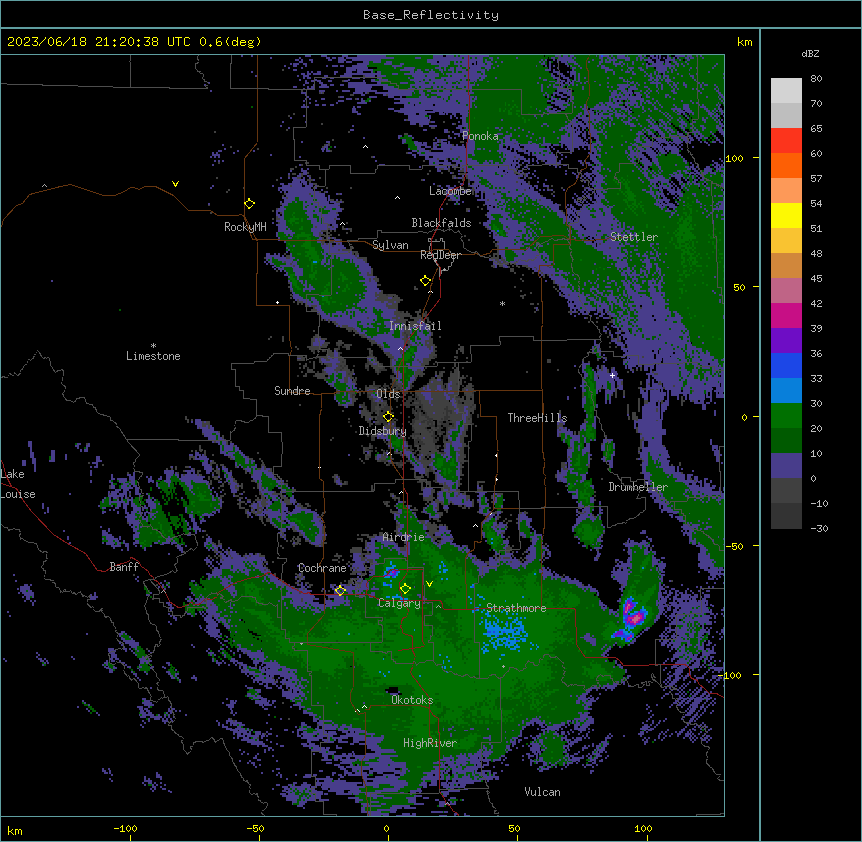Click the Calgary city label
This screenshot has height=842, width=862.
click(399, 603)
